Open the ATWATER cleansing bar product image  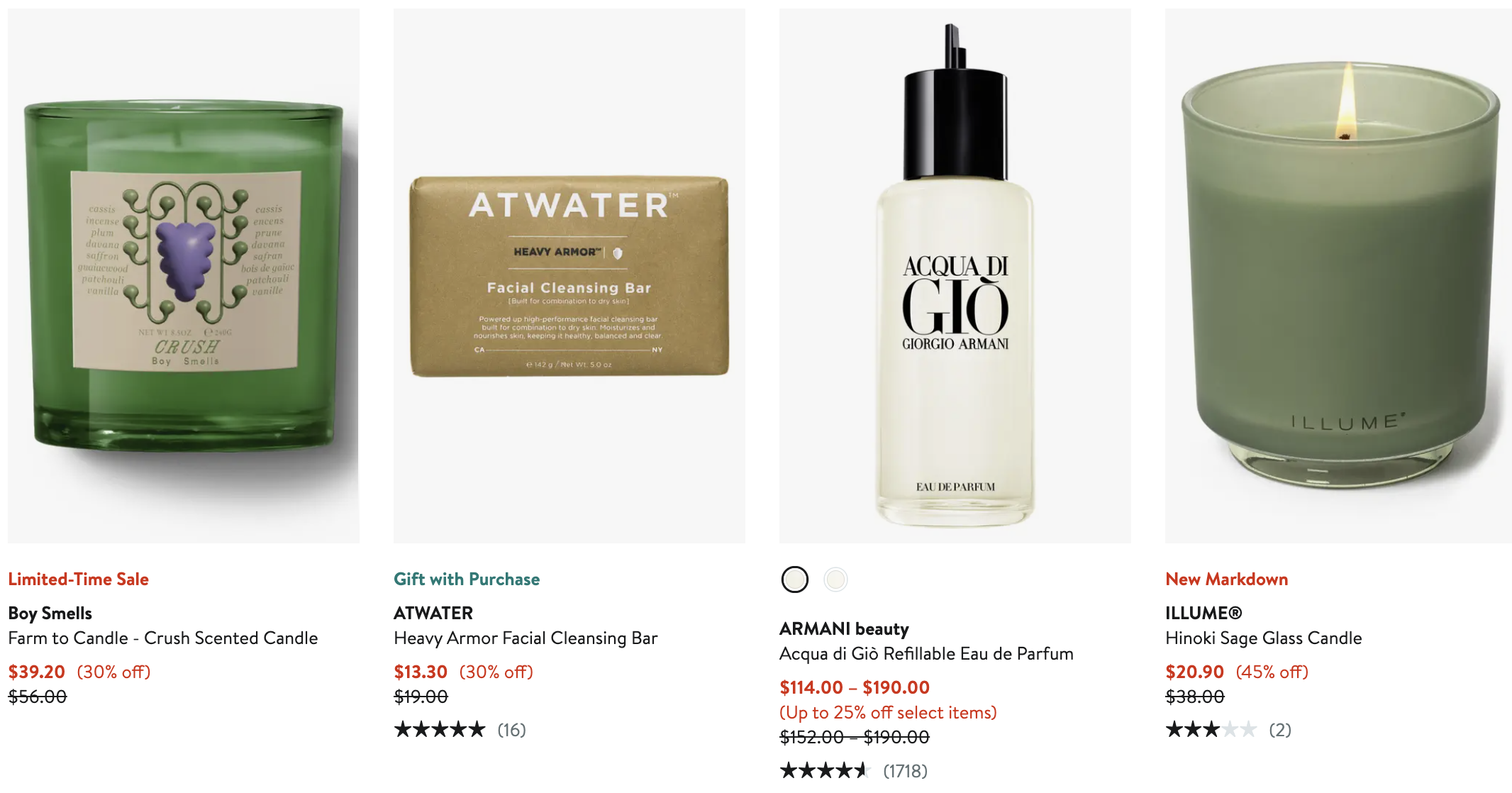[x=569, y=276]
